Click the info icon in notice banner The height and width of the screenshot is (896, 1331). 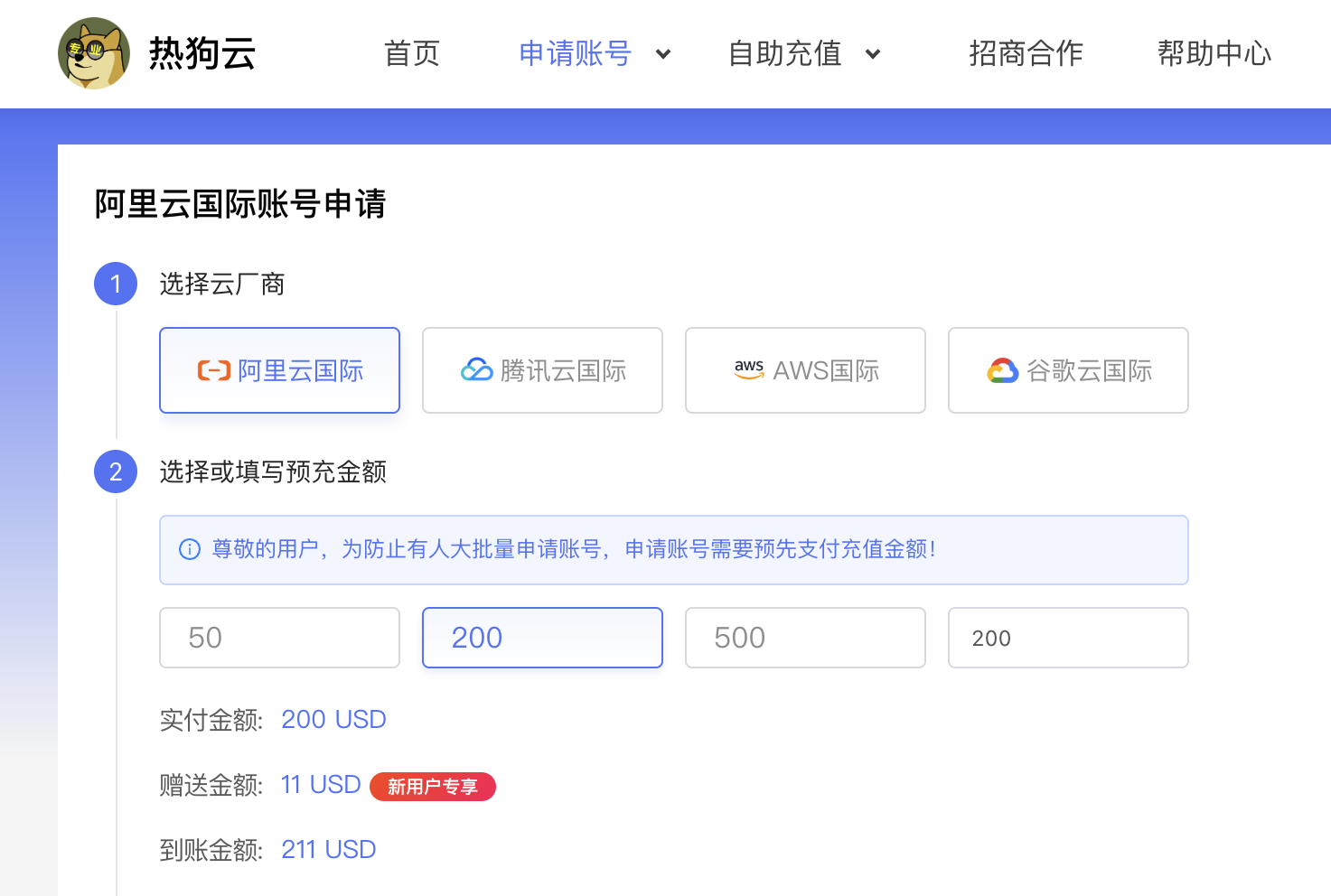click(x=190, y=549)
